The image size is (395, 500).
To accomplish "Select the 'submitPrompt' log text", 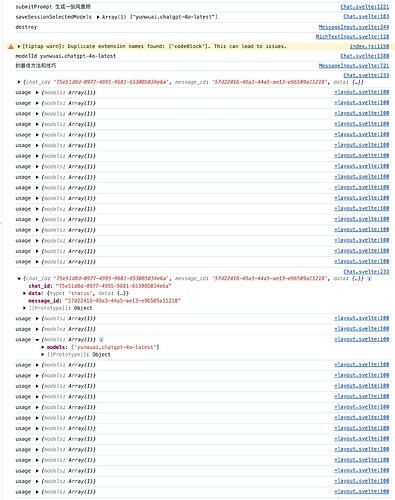I will [34, 7].
